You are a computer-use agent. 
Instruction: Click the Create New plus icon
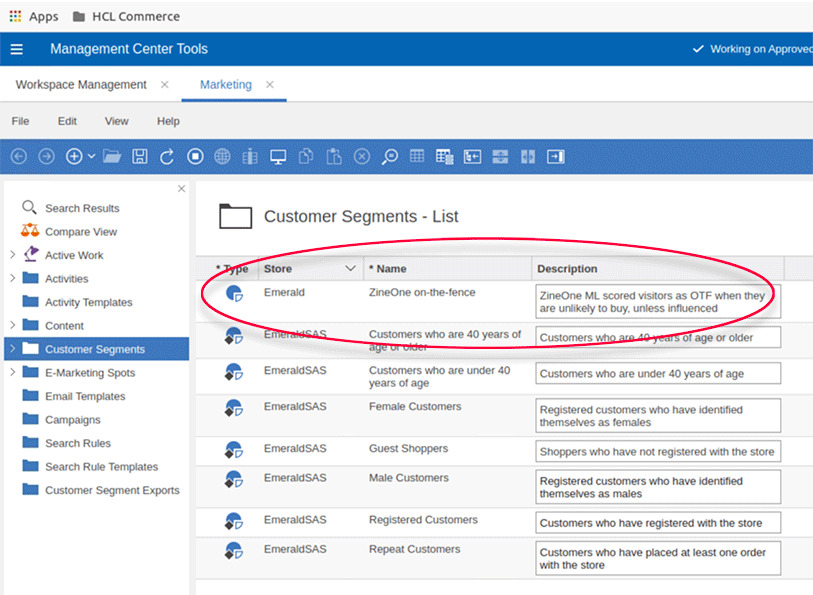tap(74, 157)
